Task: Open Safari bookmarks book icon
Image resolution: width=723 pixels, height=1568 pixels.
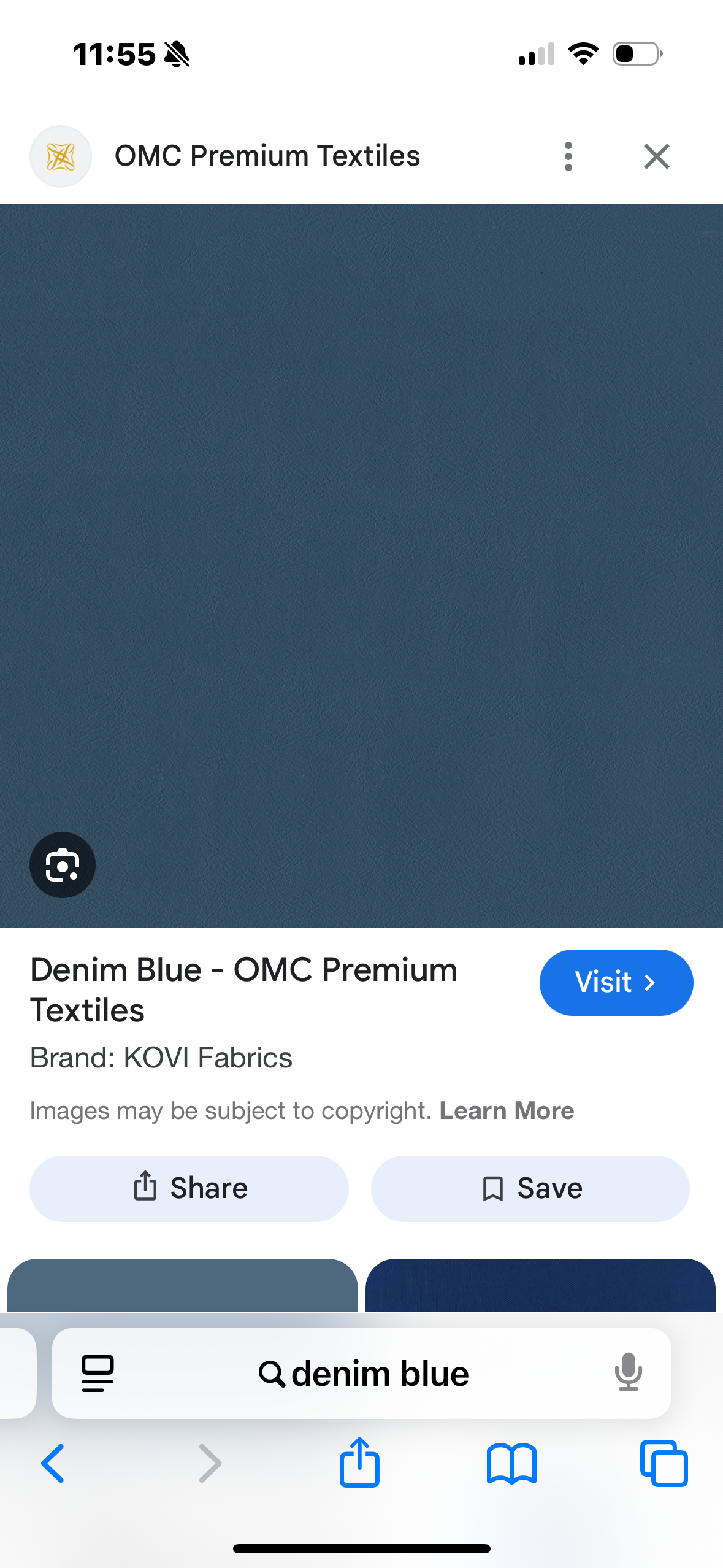Action: [x=511, y=1464]
